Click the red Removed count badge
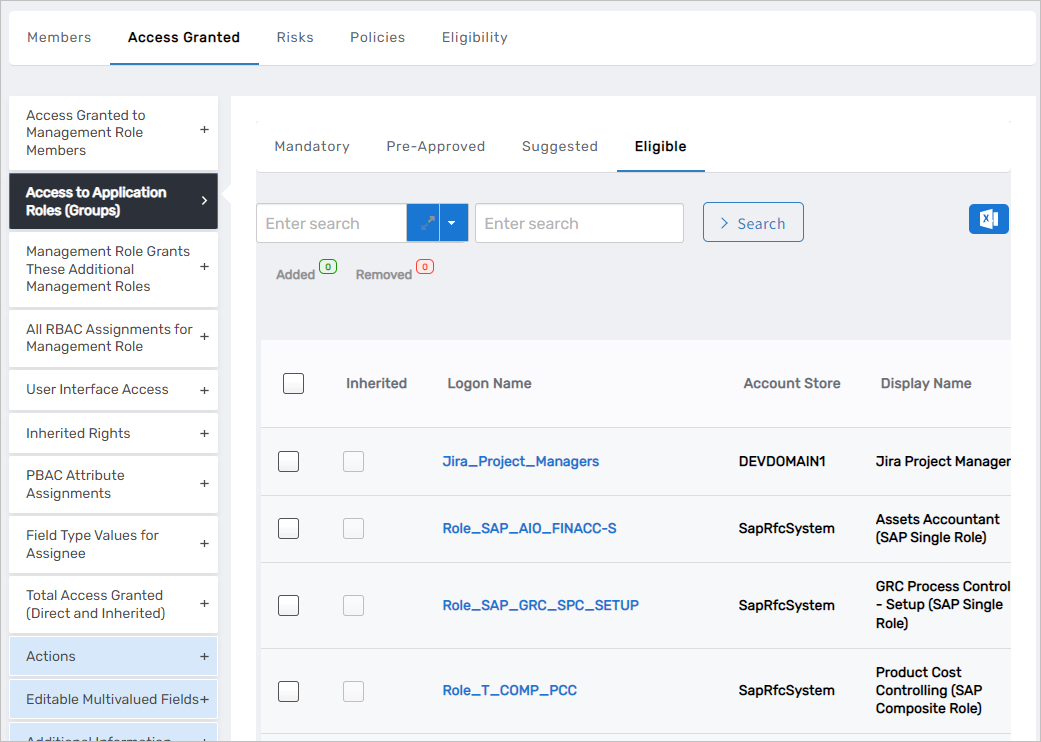The image size is (1041, 742). point(424,267)
